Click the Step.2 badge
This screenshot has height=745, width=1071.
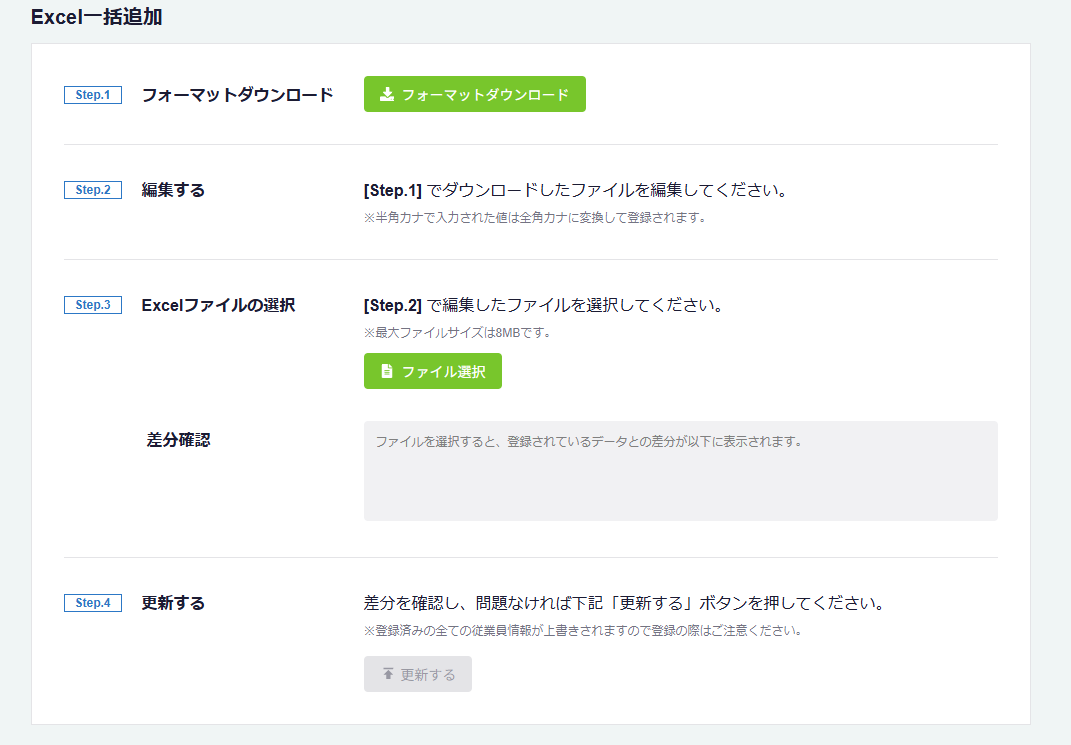click(x=93, y=190)
